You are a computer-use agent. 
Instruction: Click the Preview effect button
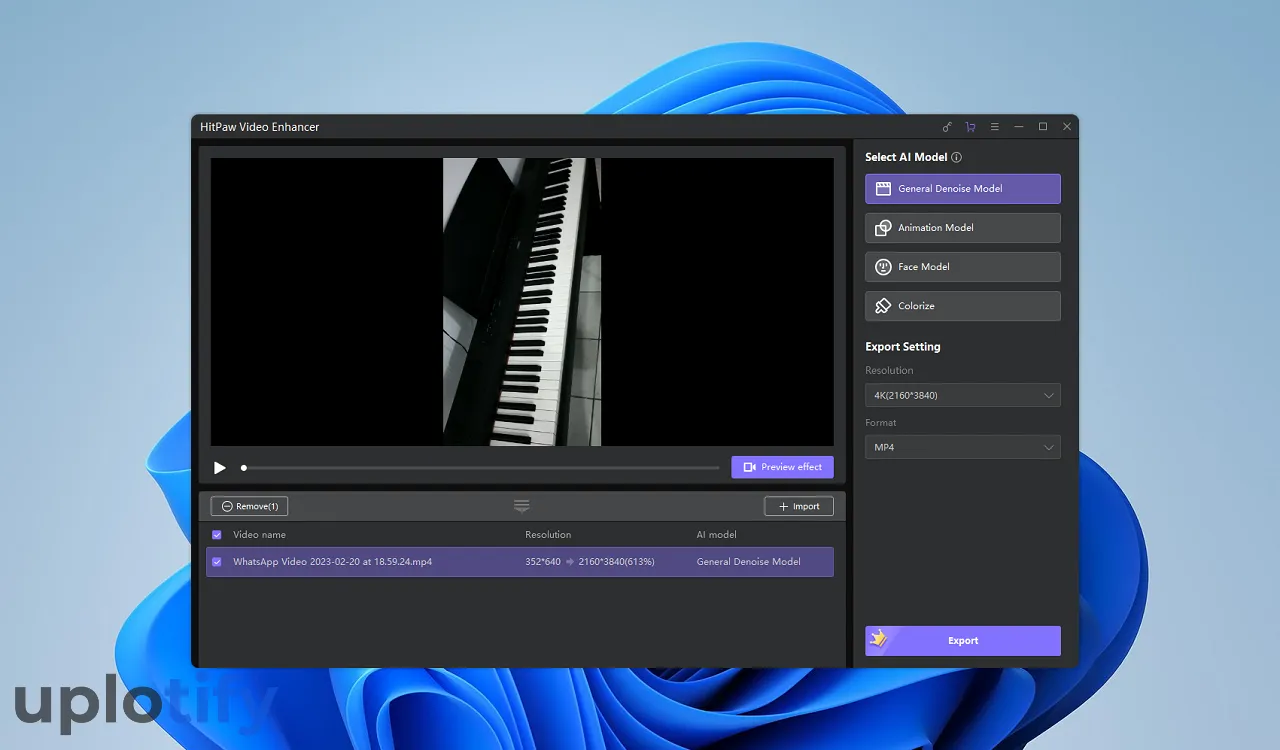(782, 467)
